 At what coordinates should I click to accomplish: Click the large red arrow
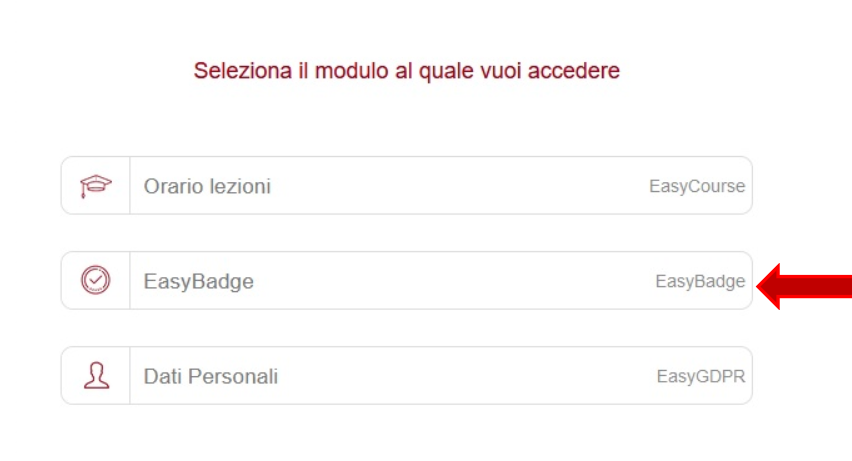(804, 286)
